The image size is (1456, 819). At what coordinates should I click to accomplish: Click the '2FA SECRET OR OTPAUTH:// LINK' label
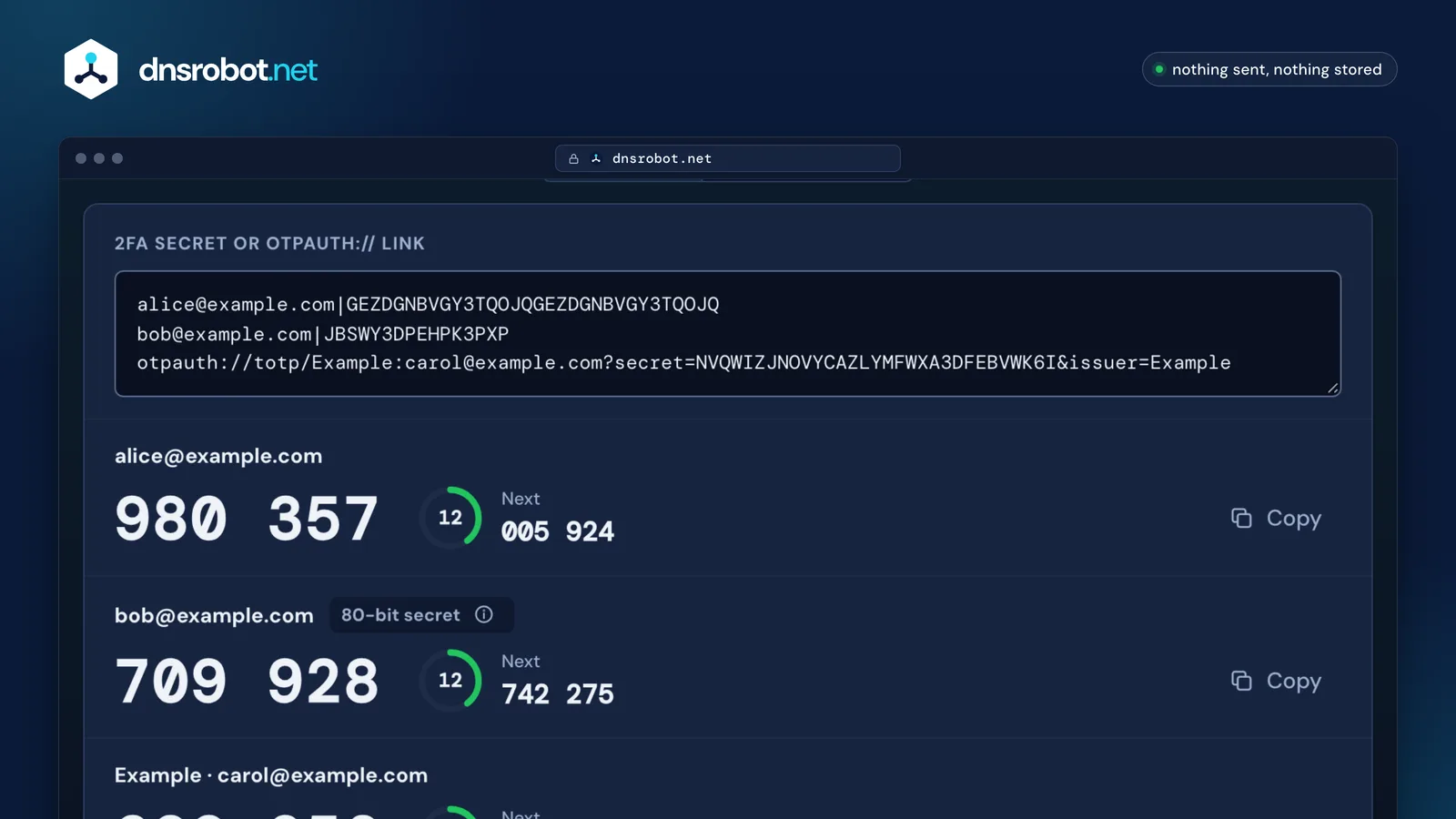click(269, 243)
